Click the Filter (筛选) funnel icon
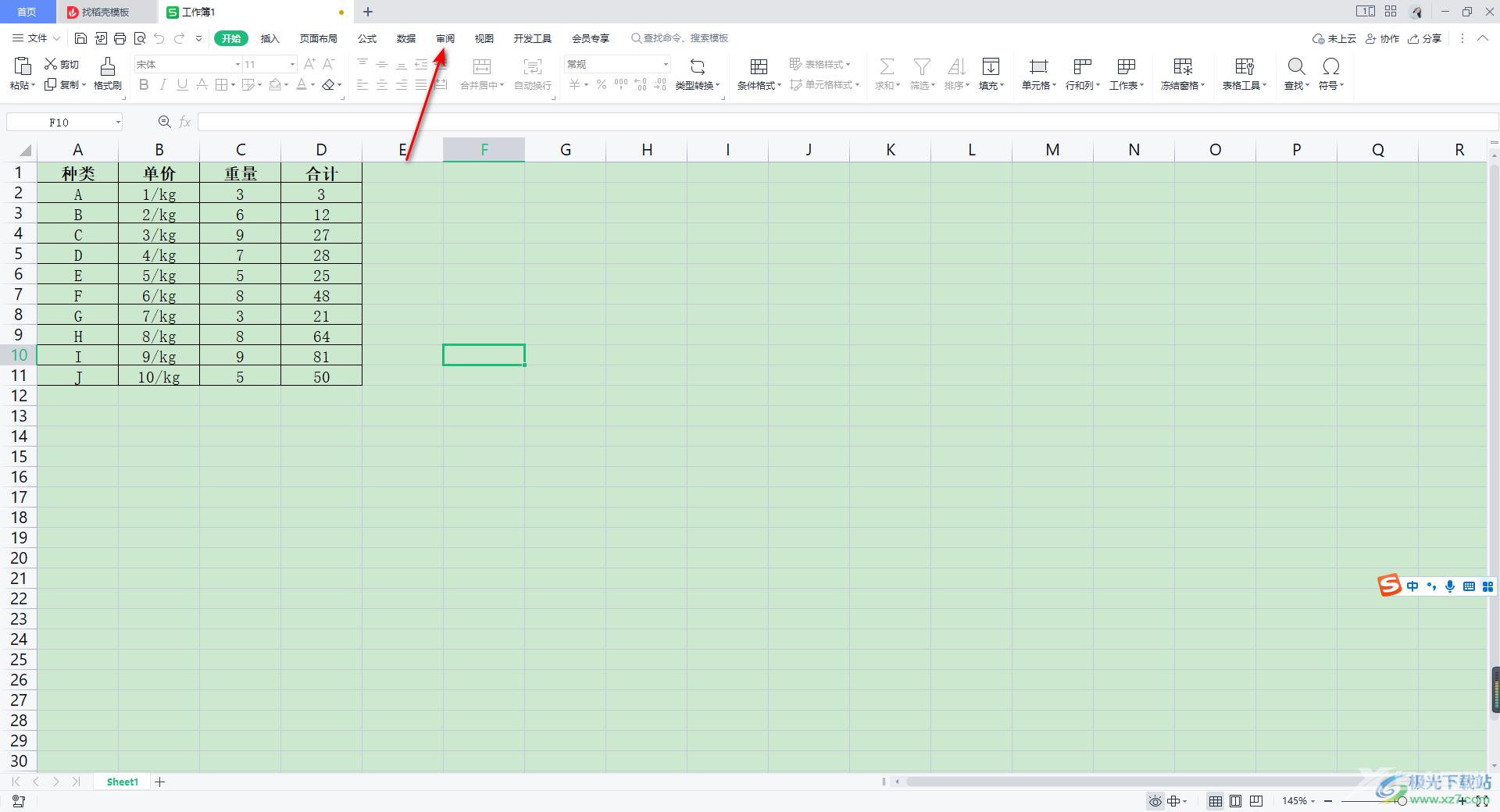This screenshot has width=1500, height=812. click(922, 66)
